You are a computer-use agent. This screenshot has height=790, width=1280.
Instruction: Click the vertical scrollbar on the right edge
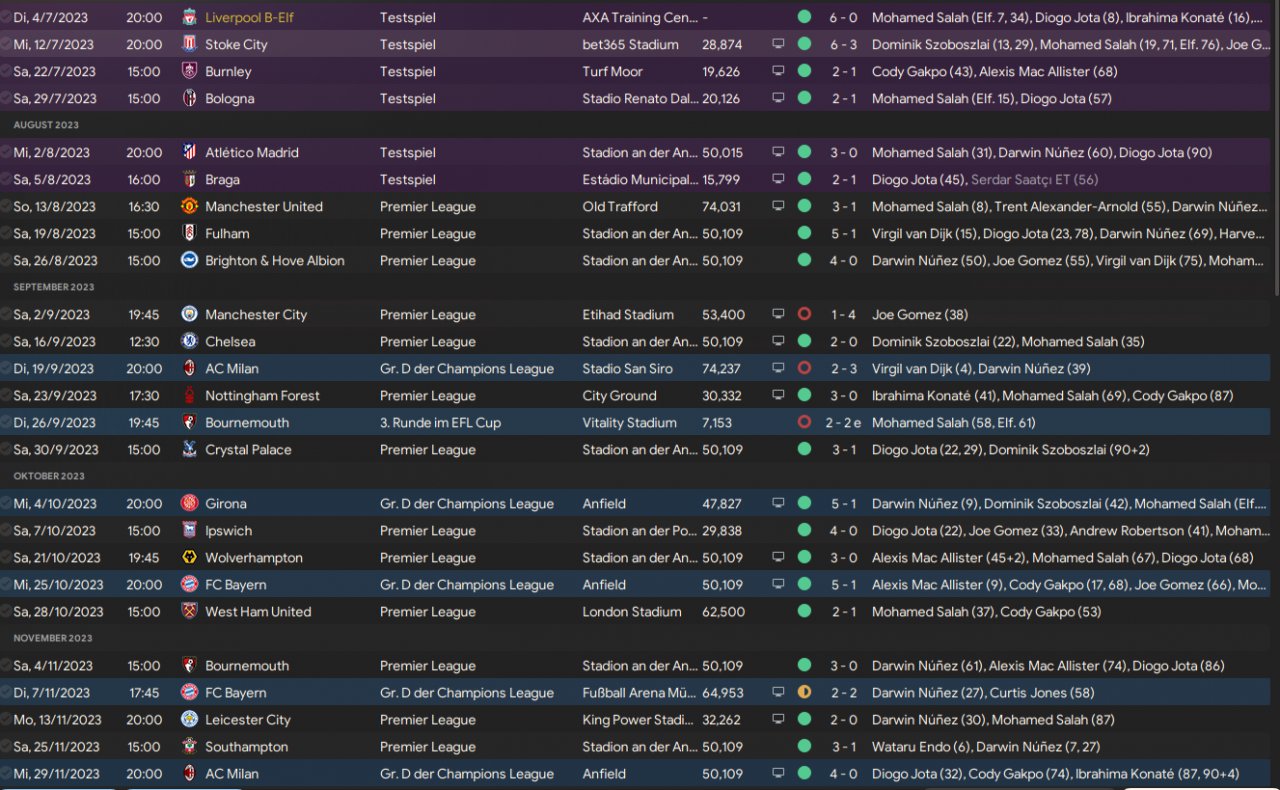(x=1275, y=150)
